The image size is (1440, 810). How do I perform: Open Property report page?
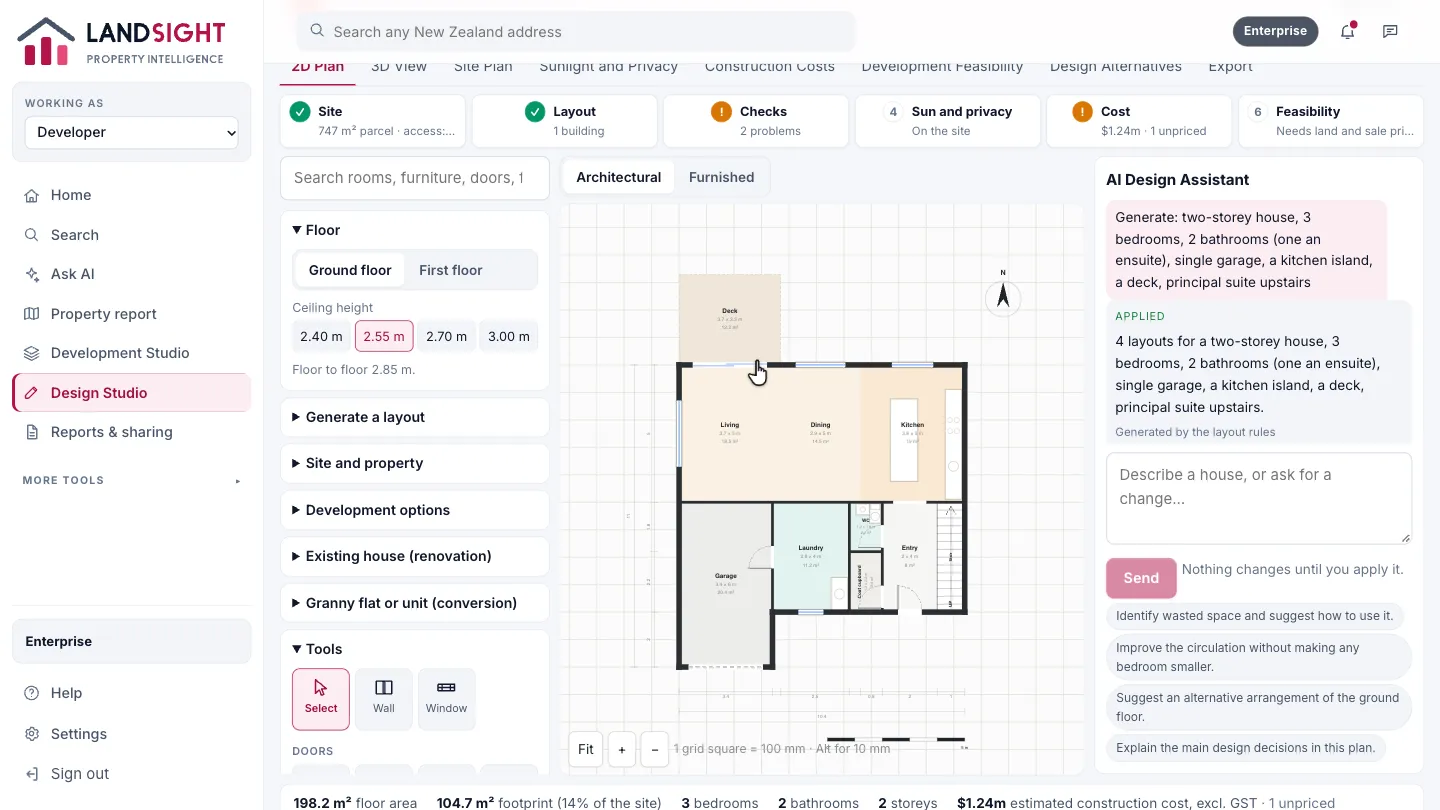(x=131, y=314)
